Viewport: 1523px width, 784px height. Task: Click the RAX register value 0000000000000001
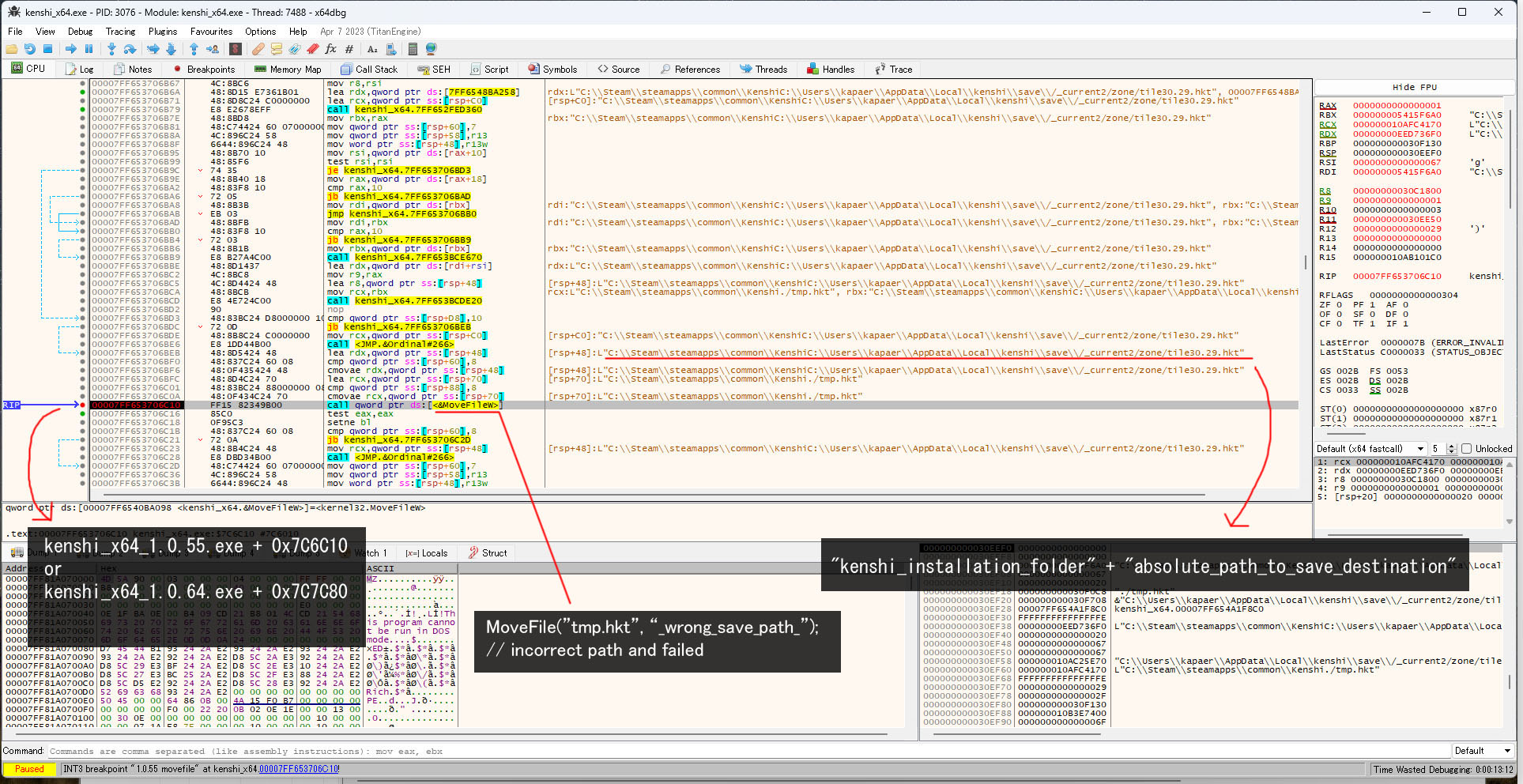1397,106
